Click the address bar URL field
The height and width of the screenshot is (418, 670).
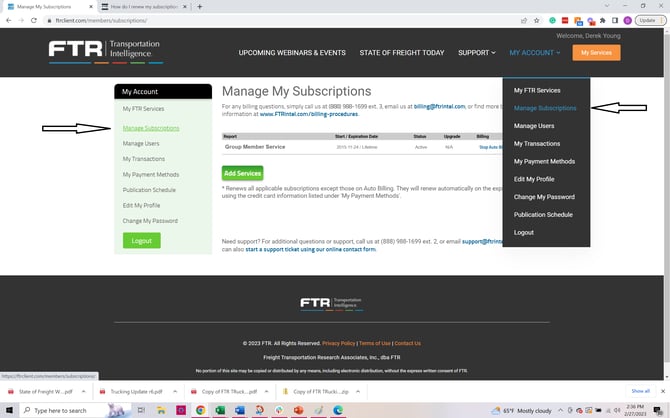click(x=282, y=20)
